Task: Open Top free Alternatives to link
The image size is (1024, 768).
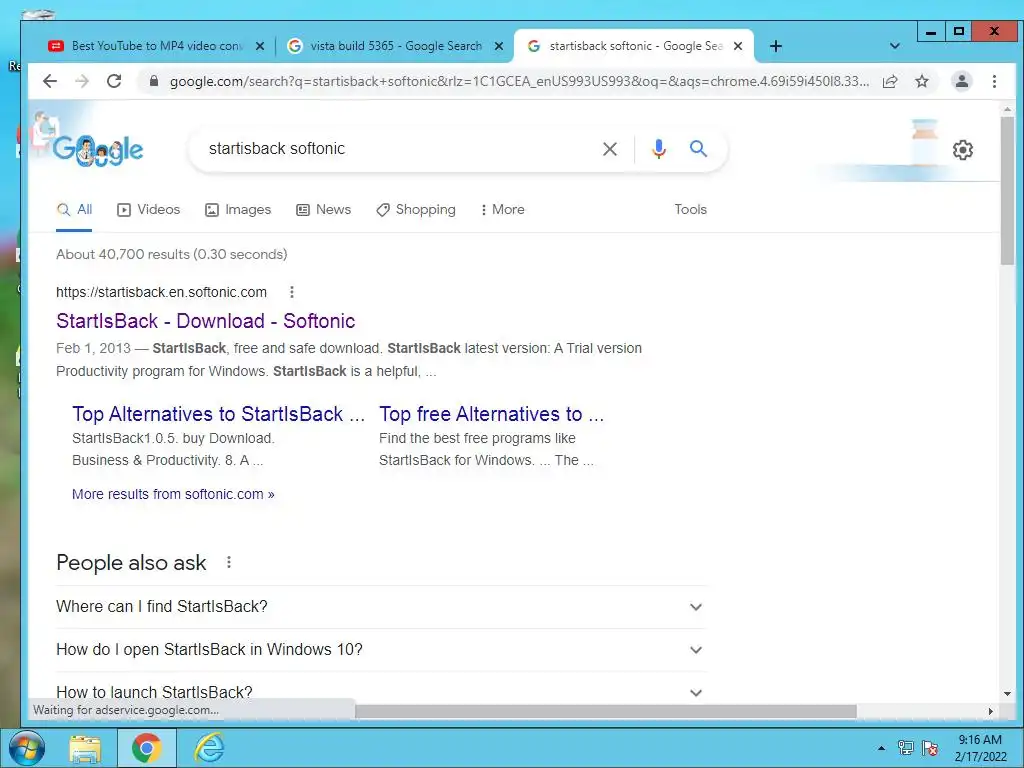Action: coord(491,414)
